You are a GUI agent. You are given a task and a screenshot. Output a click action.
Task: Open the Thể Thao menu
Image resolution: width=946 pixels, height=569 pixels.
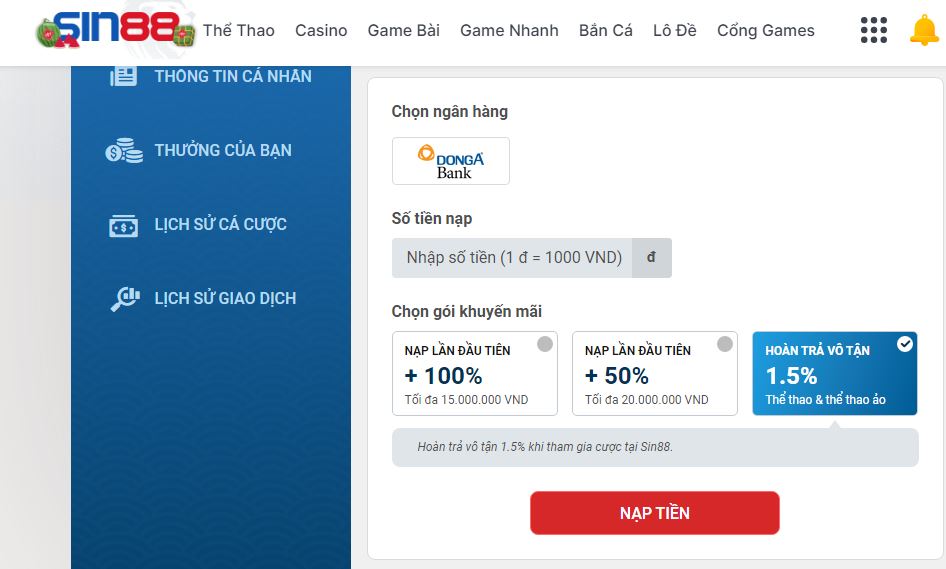pos(238,30)
